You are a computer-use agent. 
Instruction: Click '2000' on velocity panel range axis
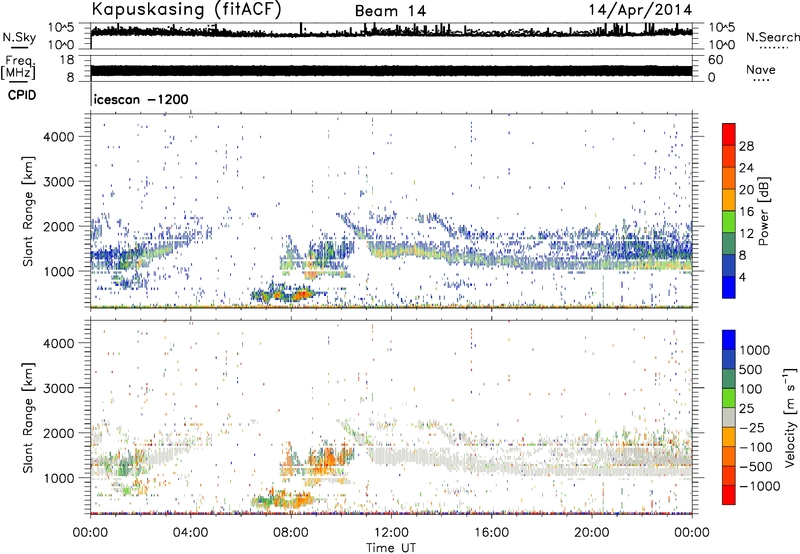pyautogui.click(x=59, y=433)
